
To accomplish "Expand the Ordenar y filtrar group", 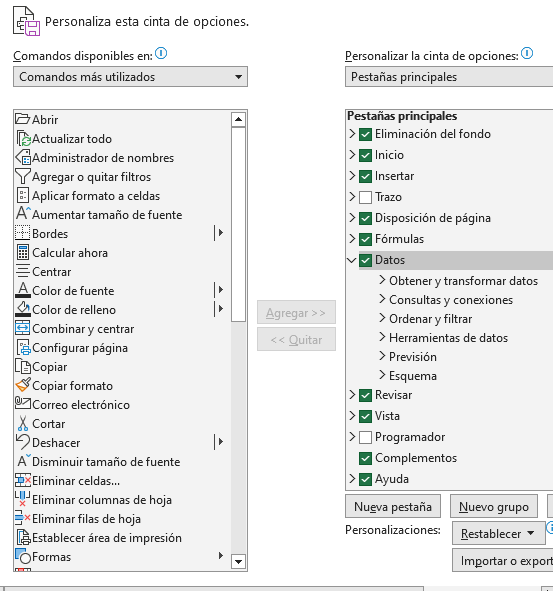I will click(382, 318).
